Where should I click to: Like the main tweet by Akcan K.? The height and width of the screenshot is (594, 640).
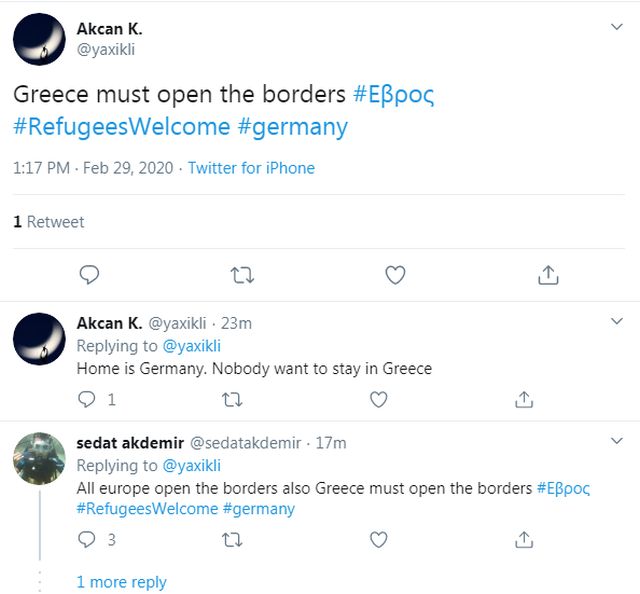(395, 274)
